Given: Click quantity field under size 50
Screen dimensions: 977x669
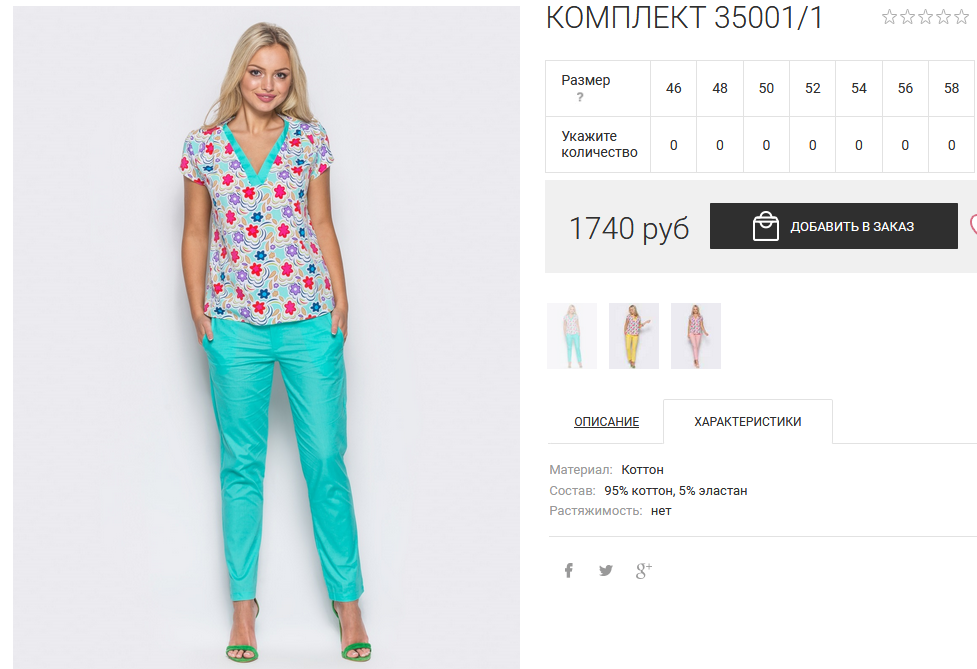Looking at the screenshot, I should tap(766, 145).
